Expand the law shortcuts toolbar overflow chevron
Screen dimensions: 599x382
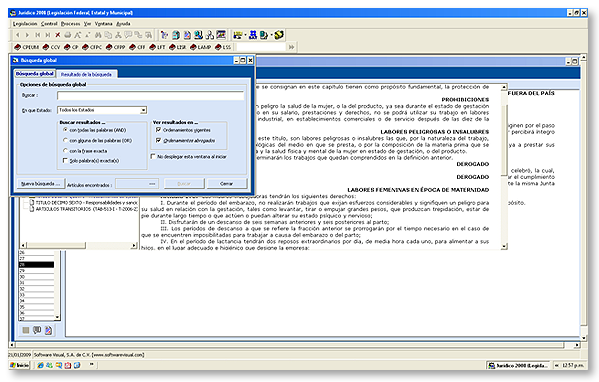point(291,47)
